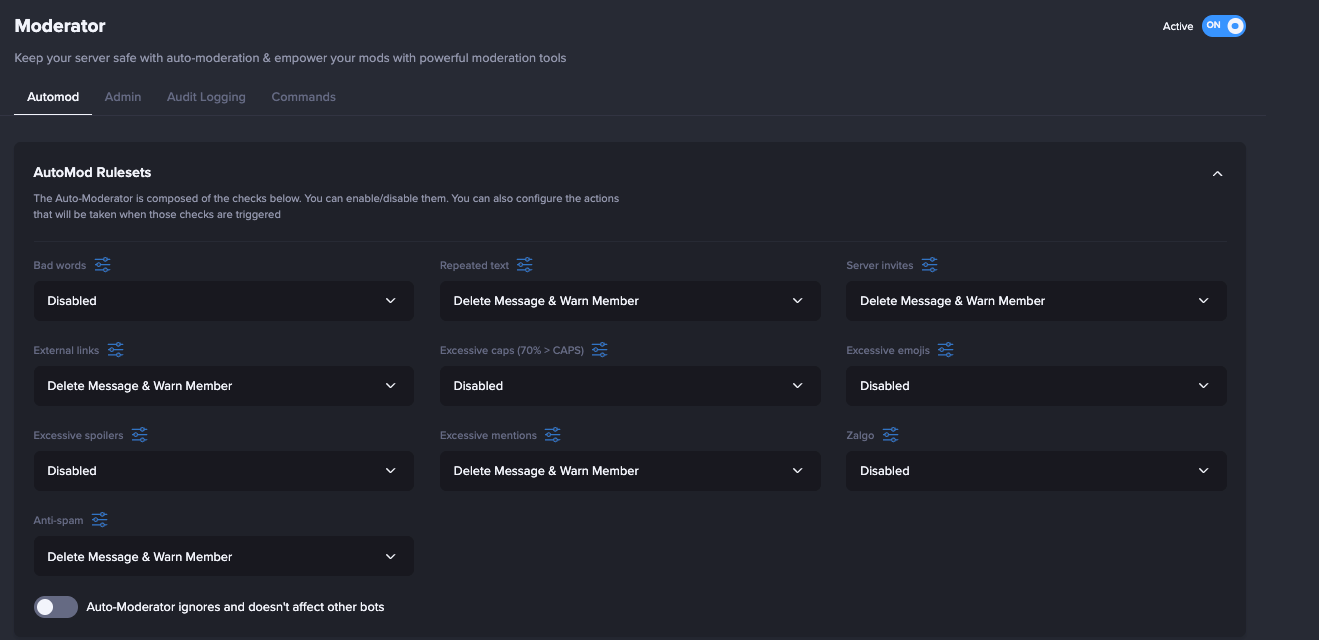
Task: Toggle the Moderator Active switch off
Action: pyautogui.click(x=1223, y=26)
